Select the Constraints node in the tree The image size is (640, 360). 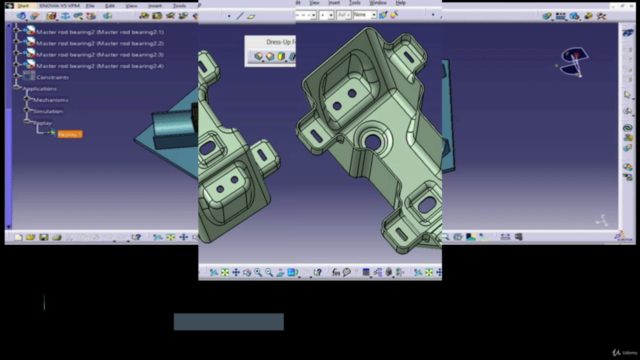52,77
